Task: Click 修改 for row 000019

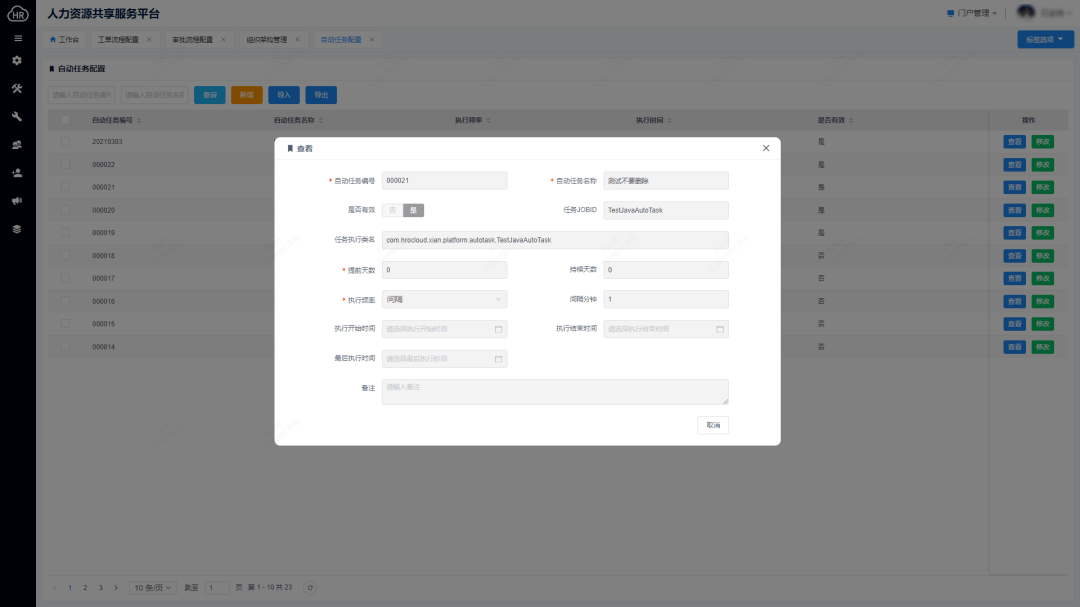Action: coord(1043,233)
